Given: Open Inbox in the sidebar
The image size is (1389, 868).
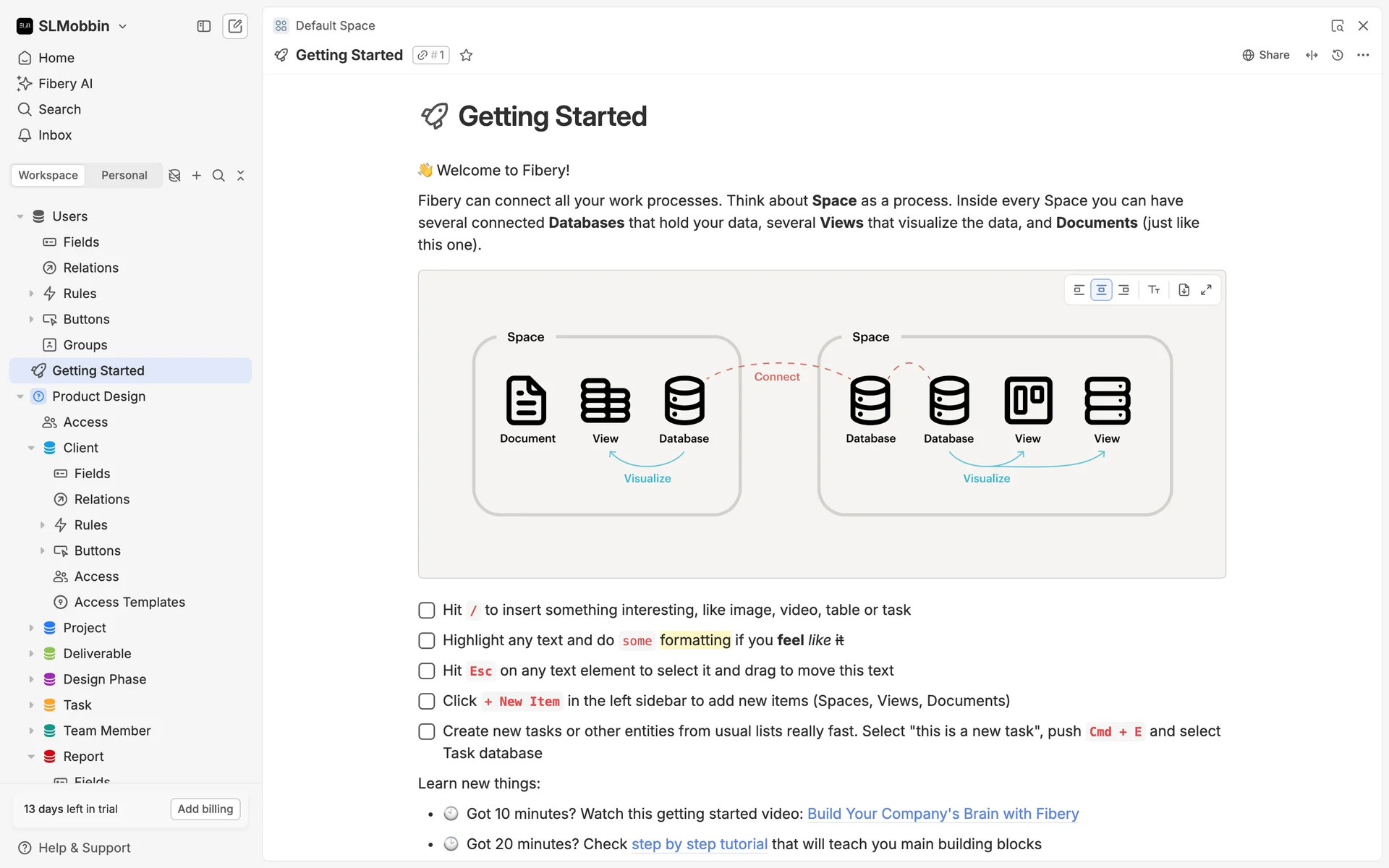Looking at the screenshot, I should [55, 135].
